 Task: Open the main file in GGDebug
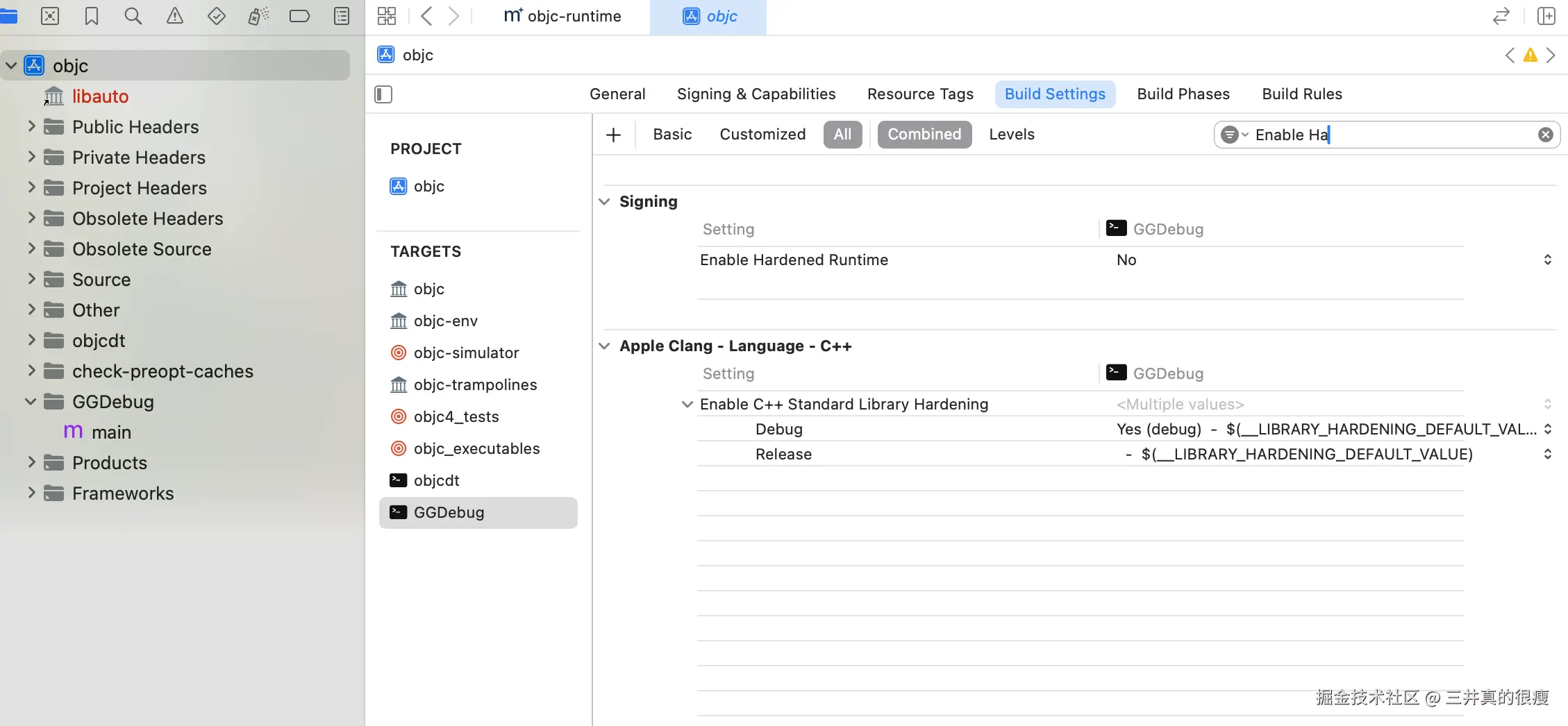(111, 432)
